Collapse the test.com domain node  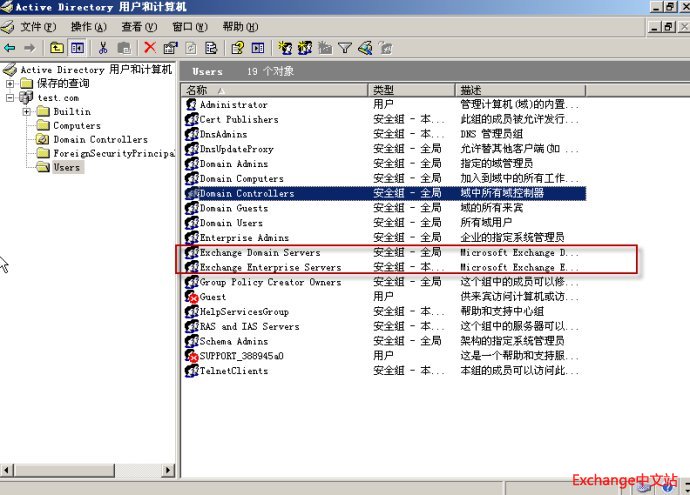(10, 98)
